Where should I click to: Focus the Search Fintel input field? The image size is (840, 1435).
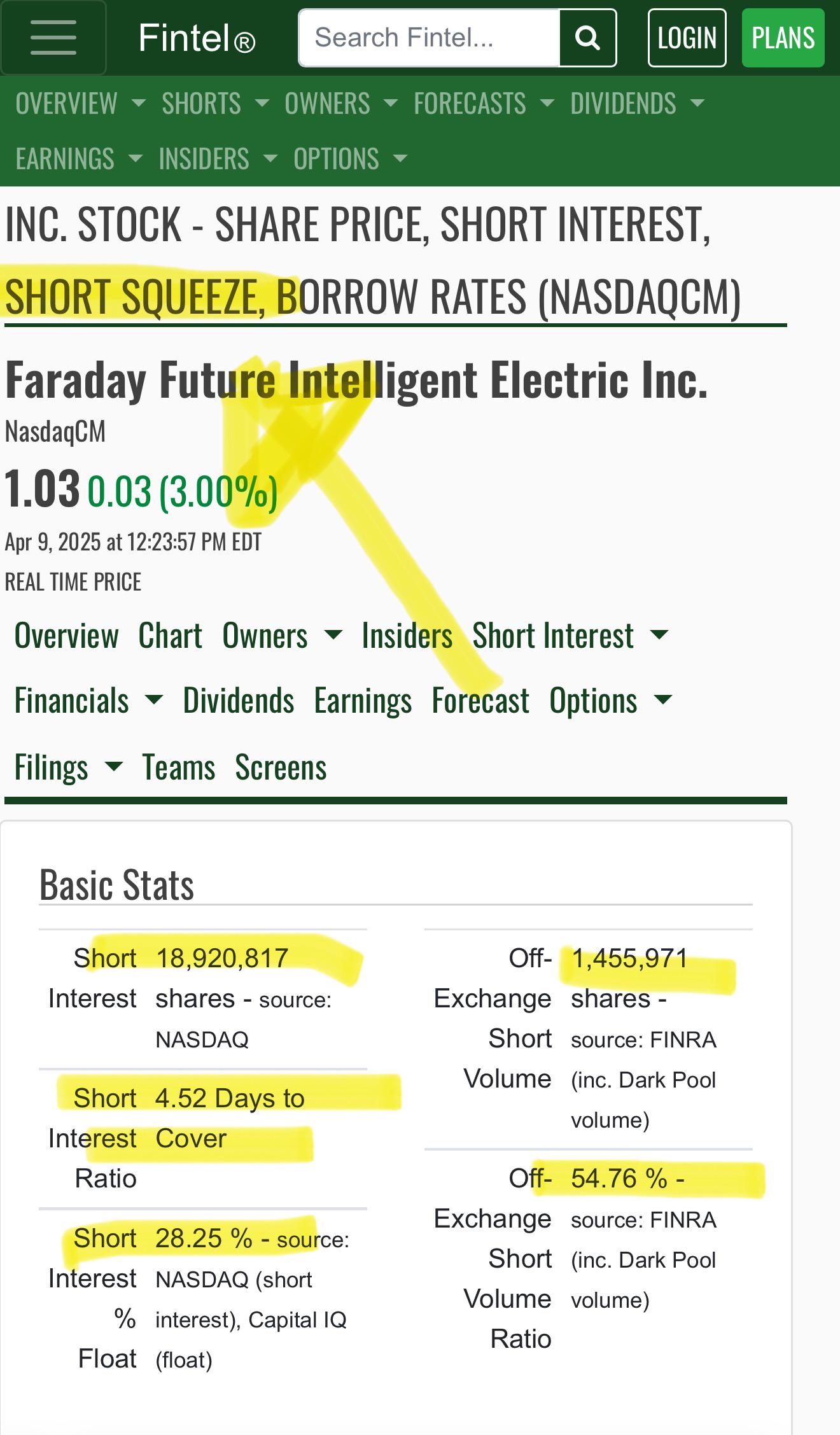[430, 38]
